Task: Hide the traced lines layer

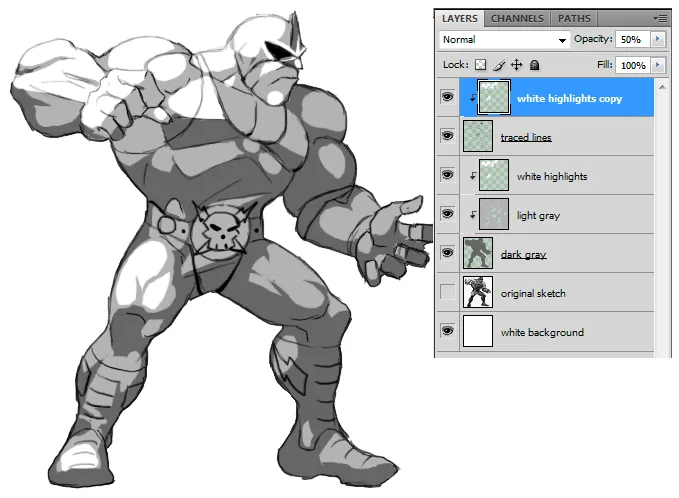Action: tap(447, 136)
